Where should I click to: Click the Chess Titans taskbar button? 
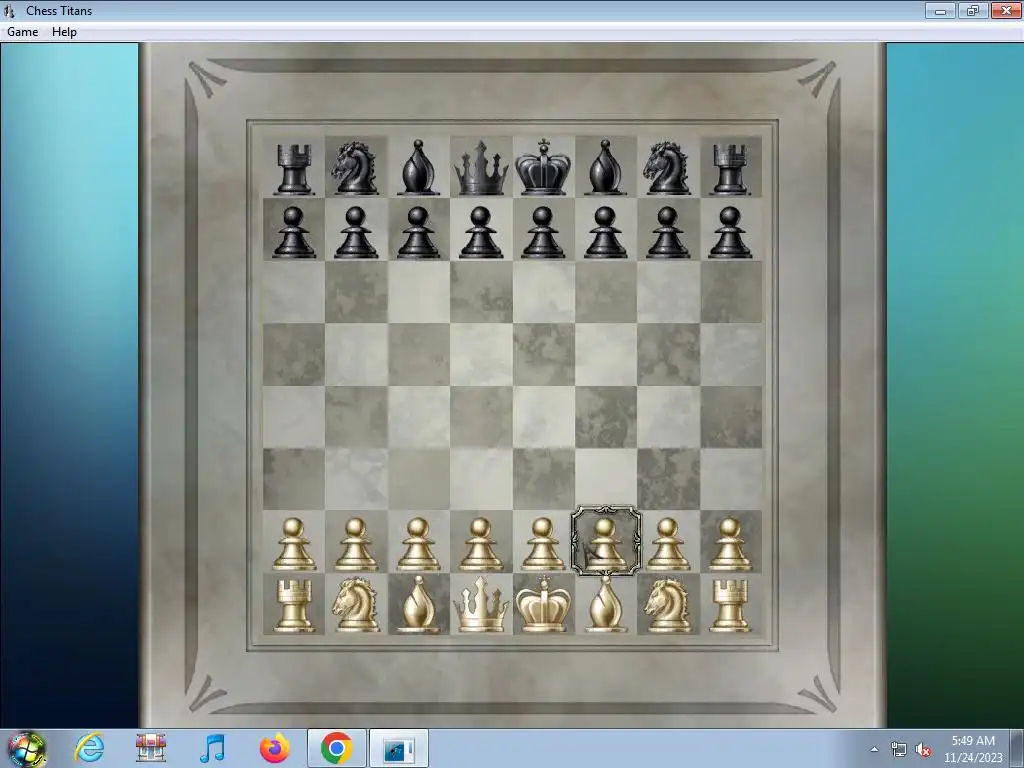(x=398, y=748)
